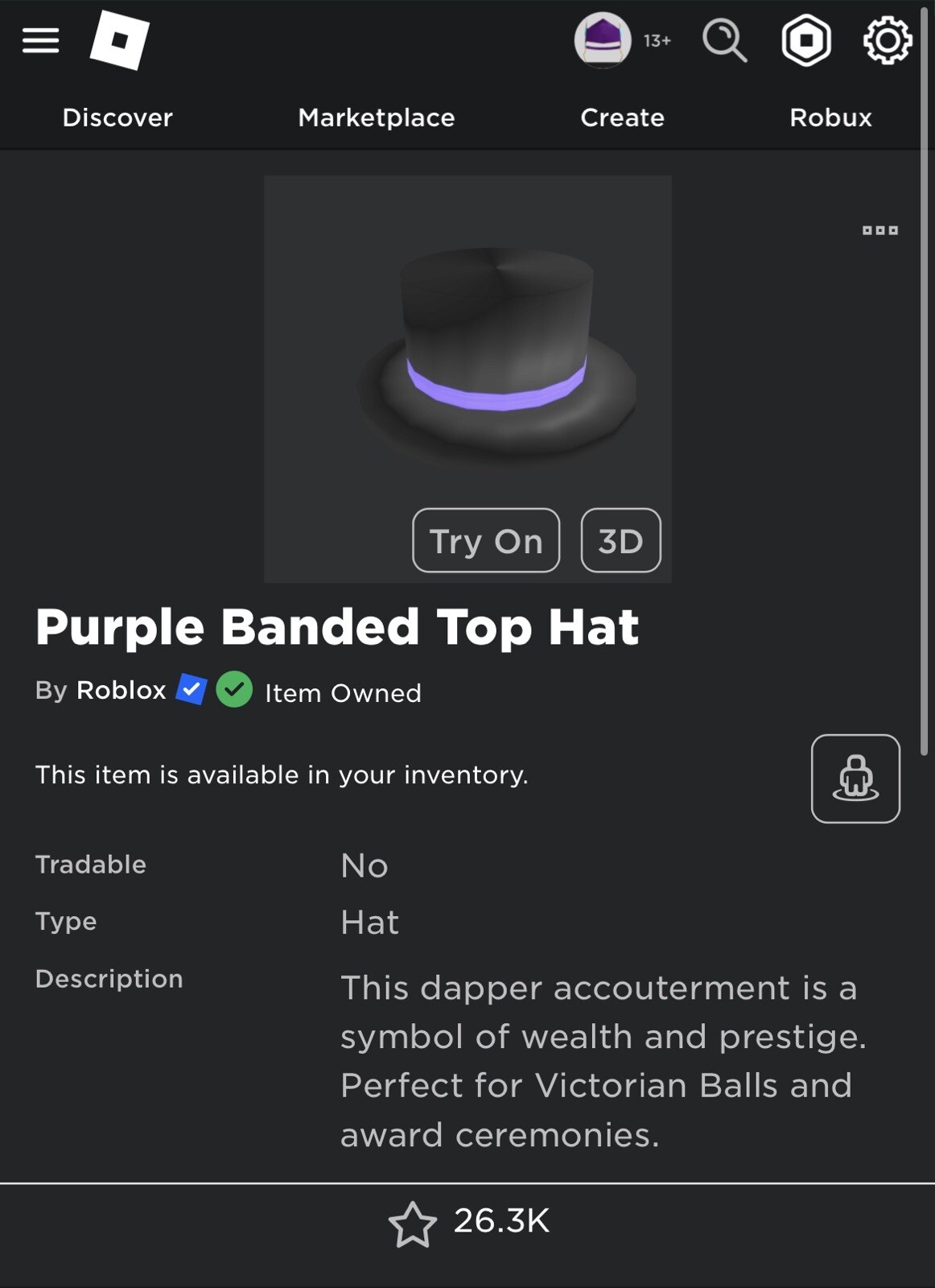Viewport: 935px width, 1288px height.
Task: Switch to the Create tab
Action: coord(622,118)
